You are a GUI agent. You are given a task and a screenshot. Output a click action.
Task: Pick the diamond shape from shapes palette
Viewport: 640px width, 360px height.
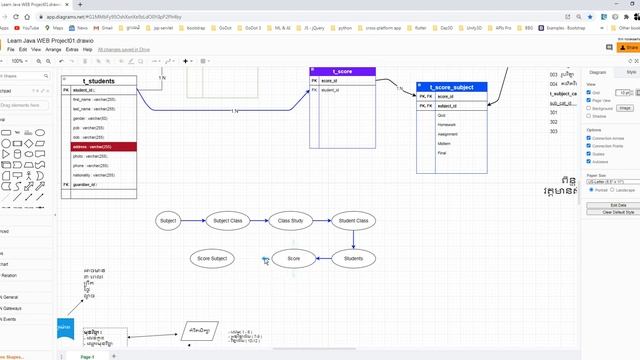coord(29,144)
